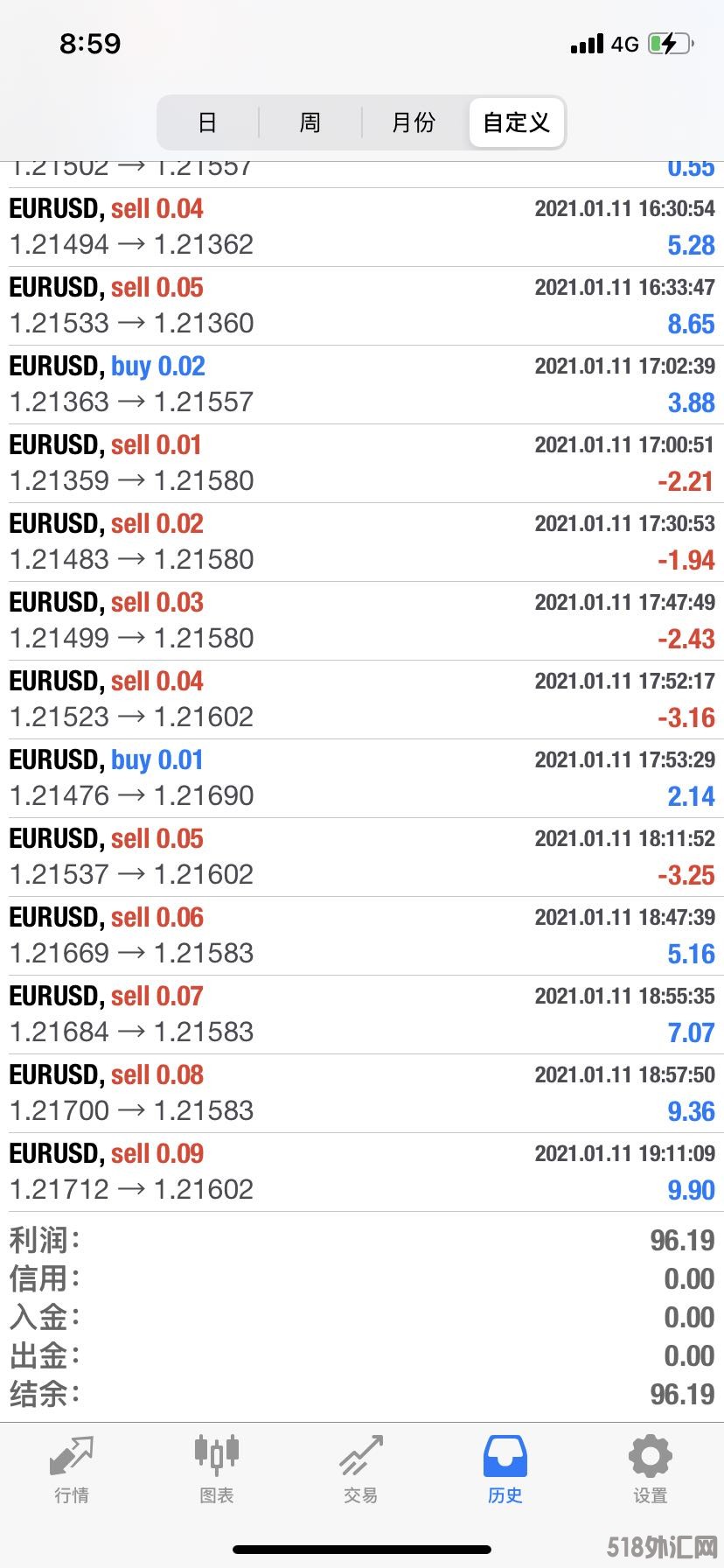The width and height of the screenshot is (724, 1568).
Task: Tap the 结余 balance row
Action: point(362,1395)
